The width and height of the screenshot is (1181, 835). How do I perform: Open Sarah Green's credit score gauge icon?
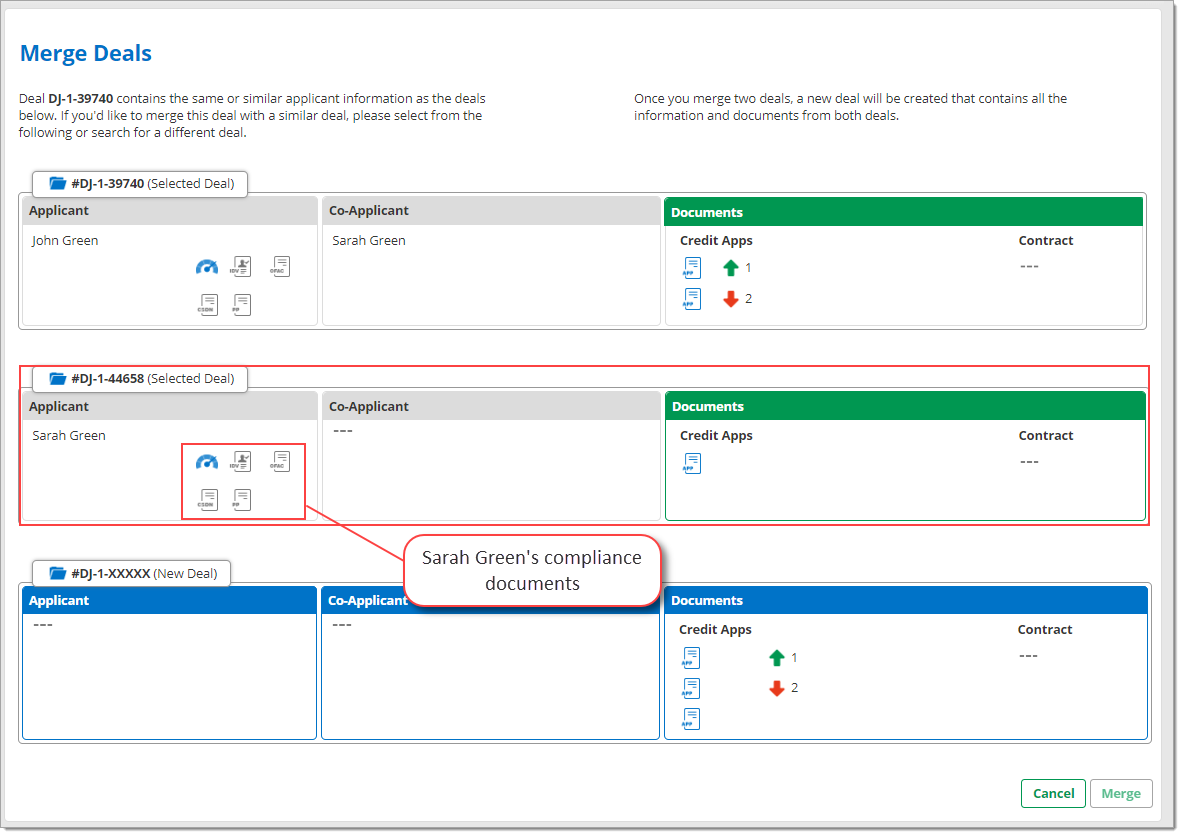tap(207, 462)
